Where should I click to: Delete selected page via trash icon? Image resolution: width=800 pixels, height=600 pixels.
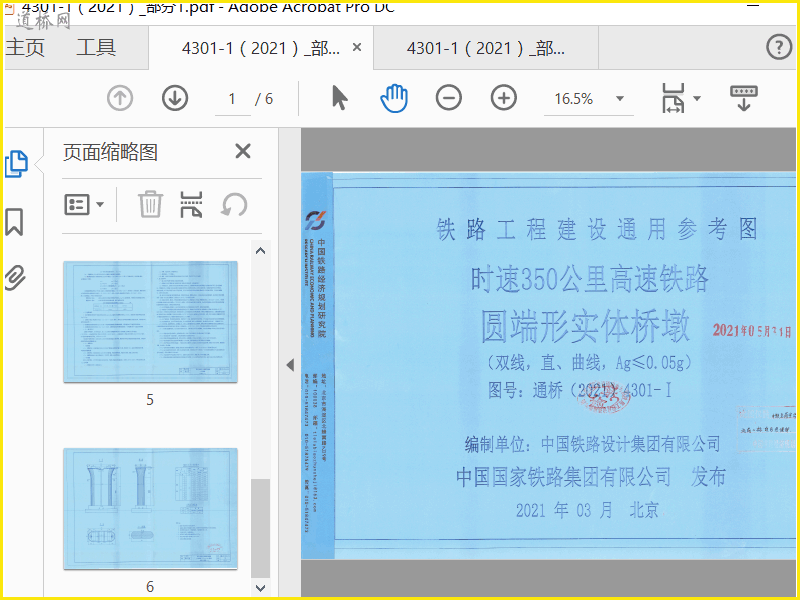[x=150, y=204]
